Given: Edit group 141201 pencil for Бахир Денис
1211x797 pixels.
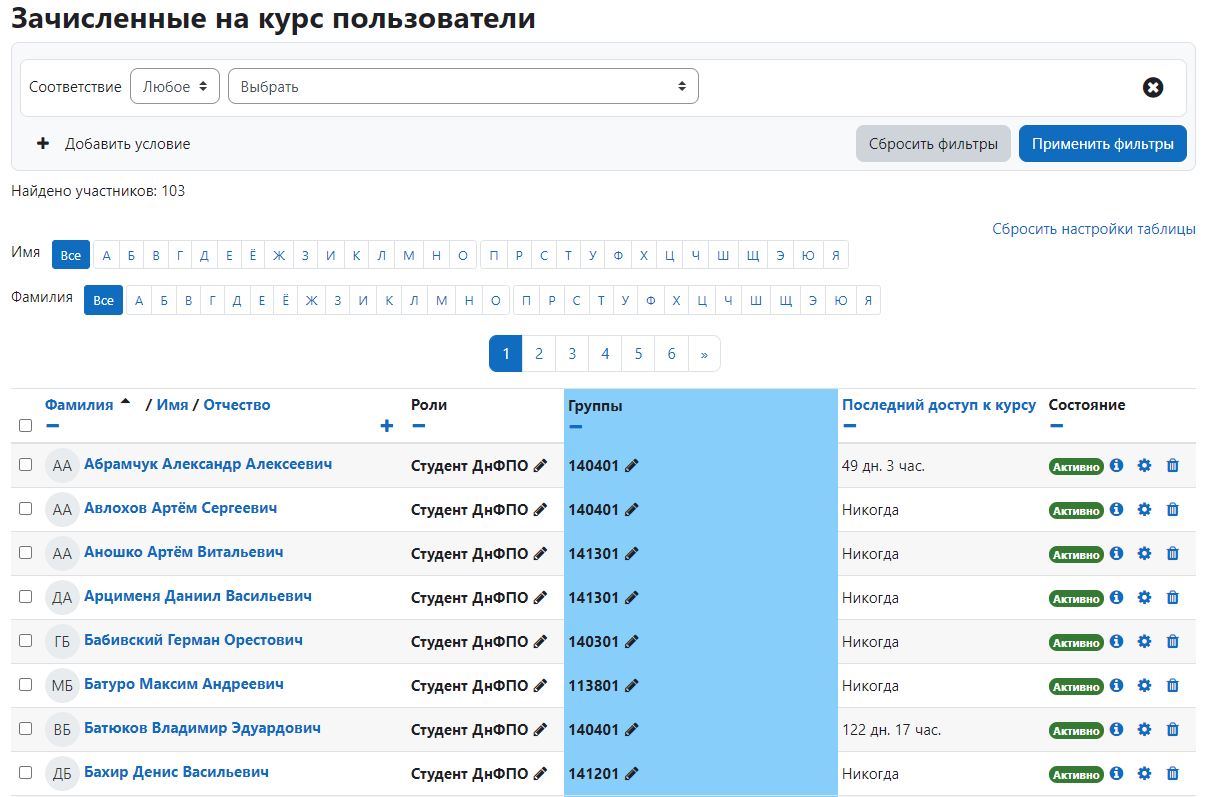Looking at the screenshot, I should click(x=631, y=774).
